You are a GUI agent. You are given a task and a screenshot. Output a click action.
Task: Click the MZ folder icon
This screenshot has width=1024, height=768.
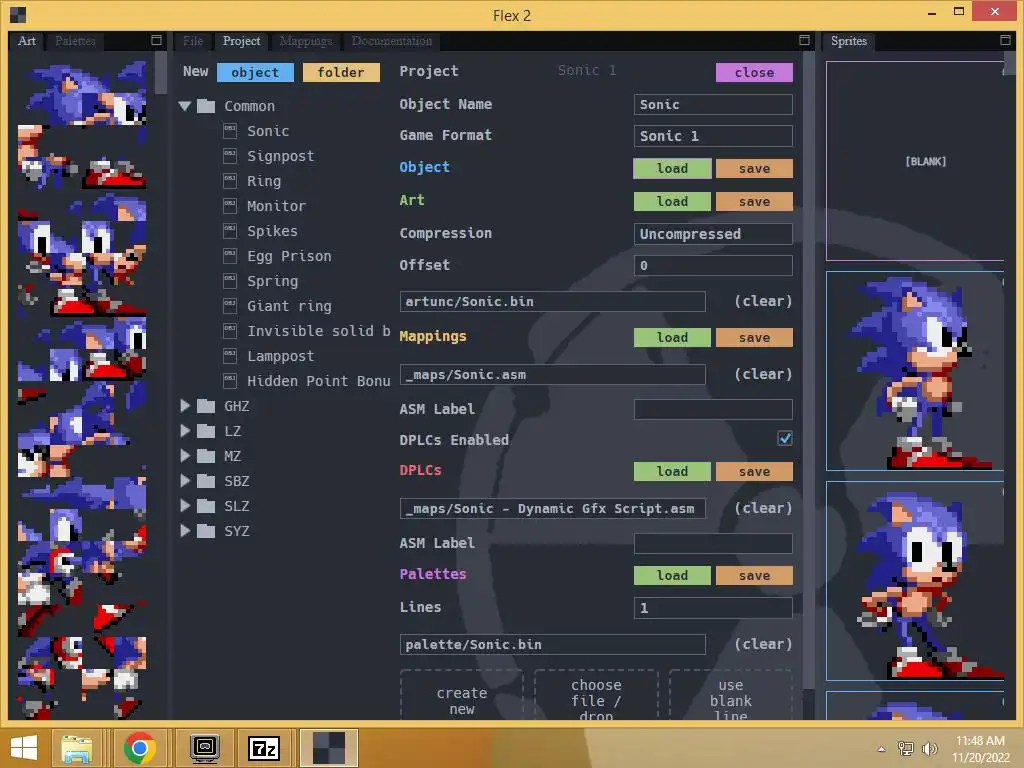[x=206, y=456]
